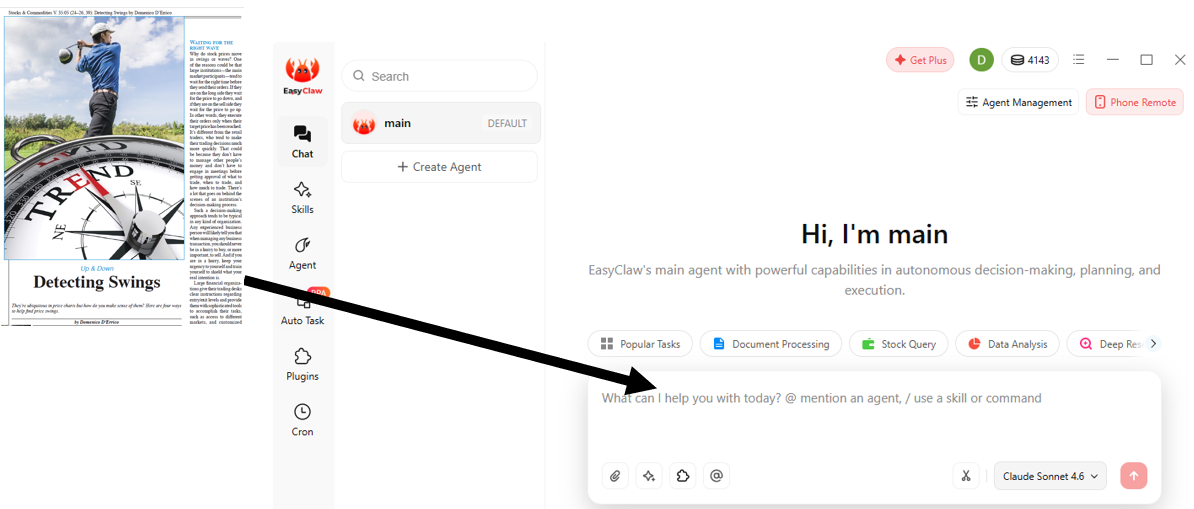Select the Stock Query chip
1194x509 pixels.
click(899, 344)
